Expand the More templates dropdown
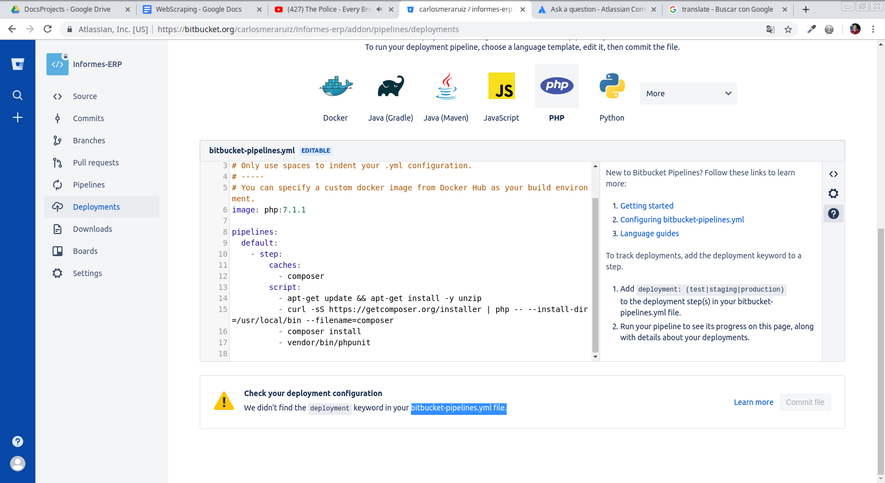 click(688, 94)
